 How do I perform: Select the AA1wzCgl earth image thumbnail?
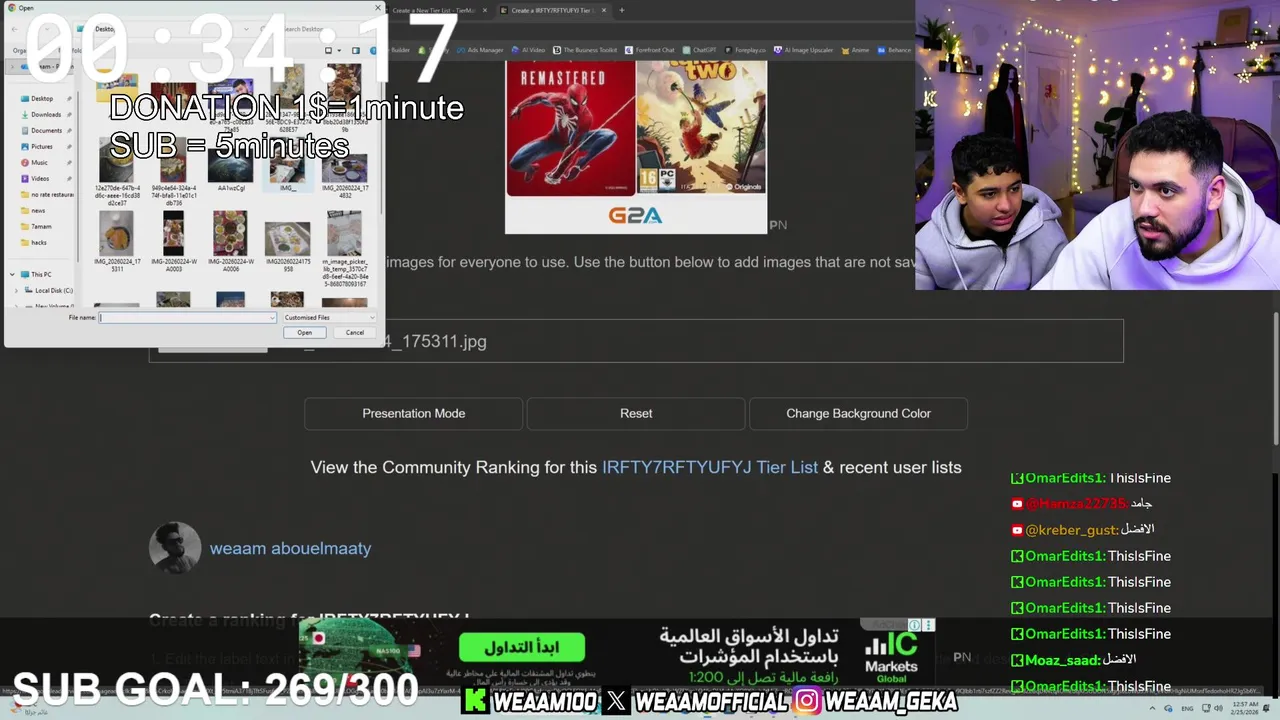pos(230,170)
